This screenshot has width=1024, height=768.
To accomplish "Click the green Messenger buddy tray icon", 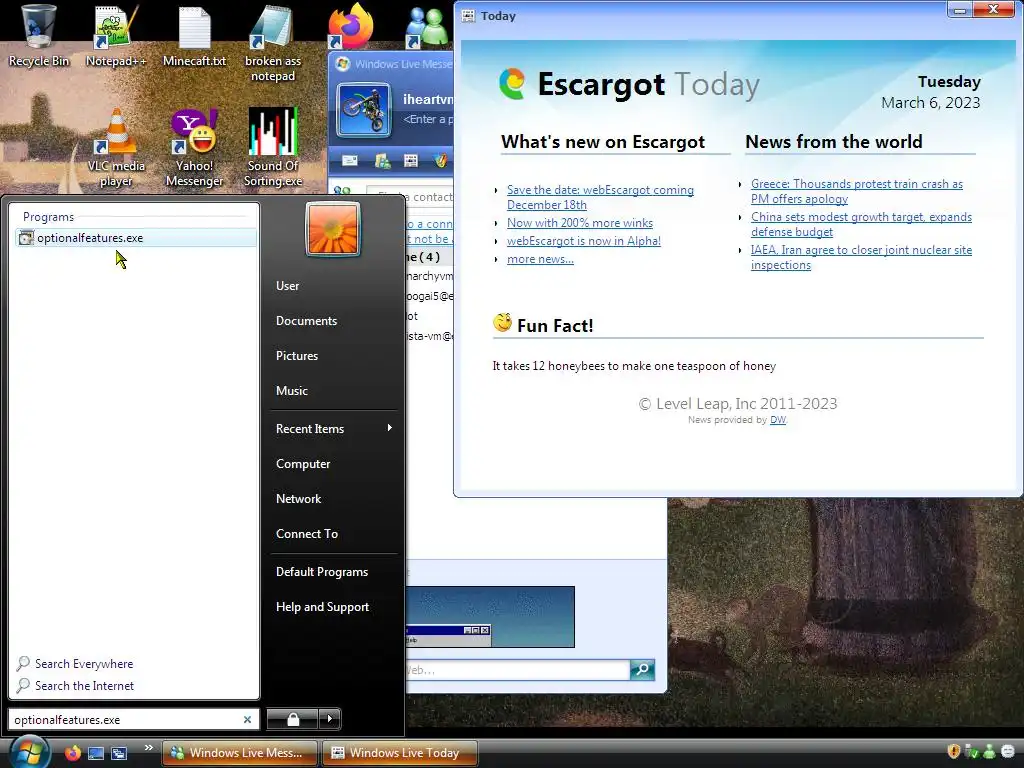I will 989,752.
